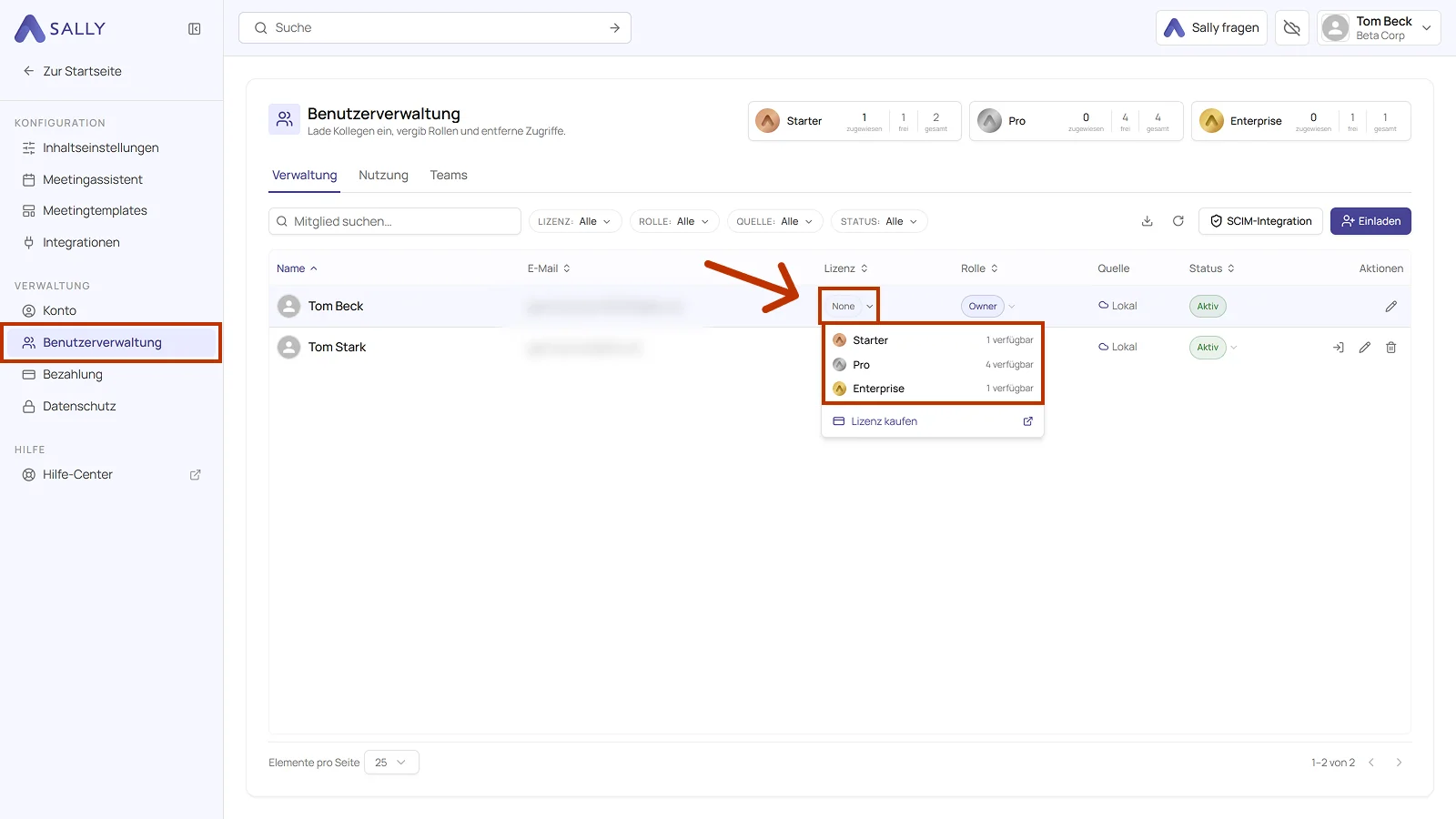Viewport: 1456px width, 819px height.
Task: Open the Lizenz filter dropdown
Action: (x=575, y=221)
